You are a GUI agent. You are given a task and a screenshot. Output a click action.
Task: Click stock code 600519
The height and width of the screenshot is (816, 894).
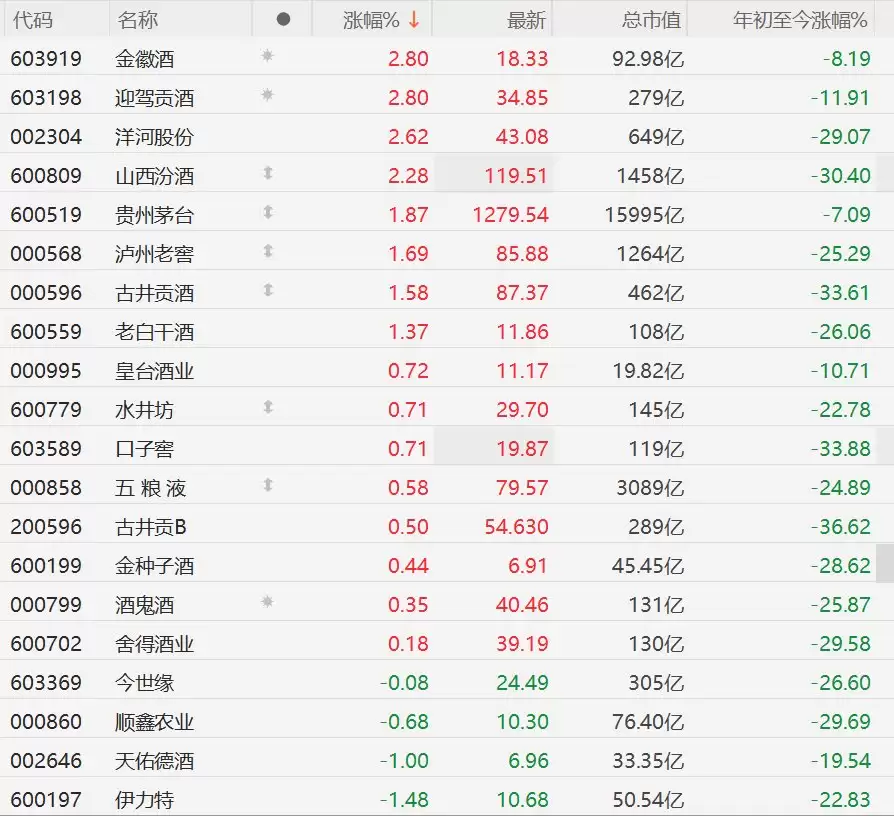(46, 215)
